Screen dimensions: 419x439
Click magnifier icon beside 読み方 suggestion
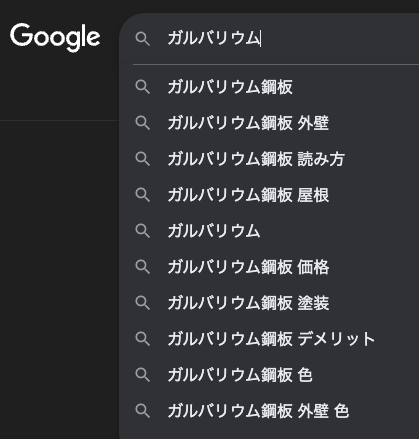coord(143,159)
